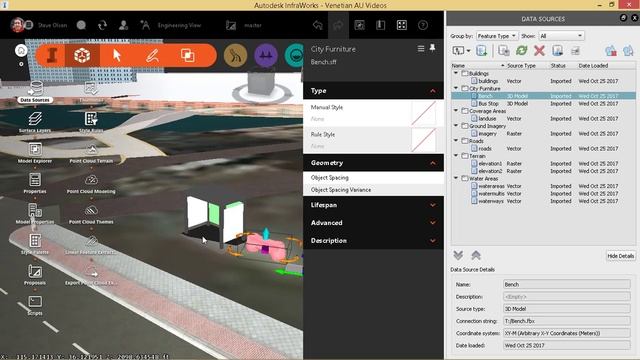
Task: Open the purple bridge design module icon
Action: click(266, 55)
